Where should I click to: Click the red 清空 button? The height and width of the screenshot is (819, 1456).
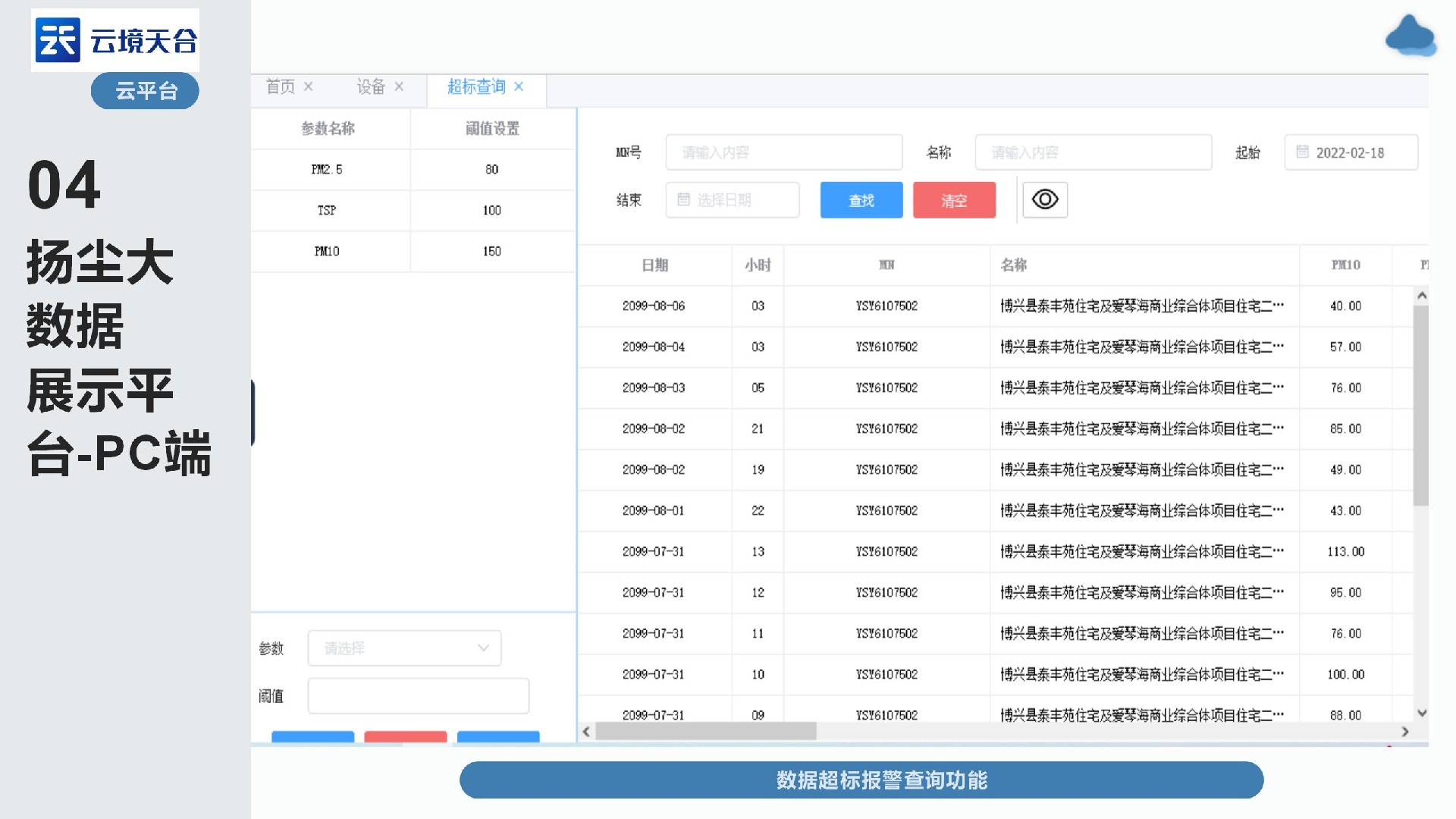coord(954,200)
